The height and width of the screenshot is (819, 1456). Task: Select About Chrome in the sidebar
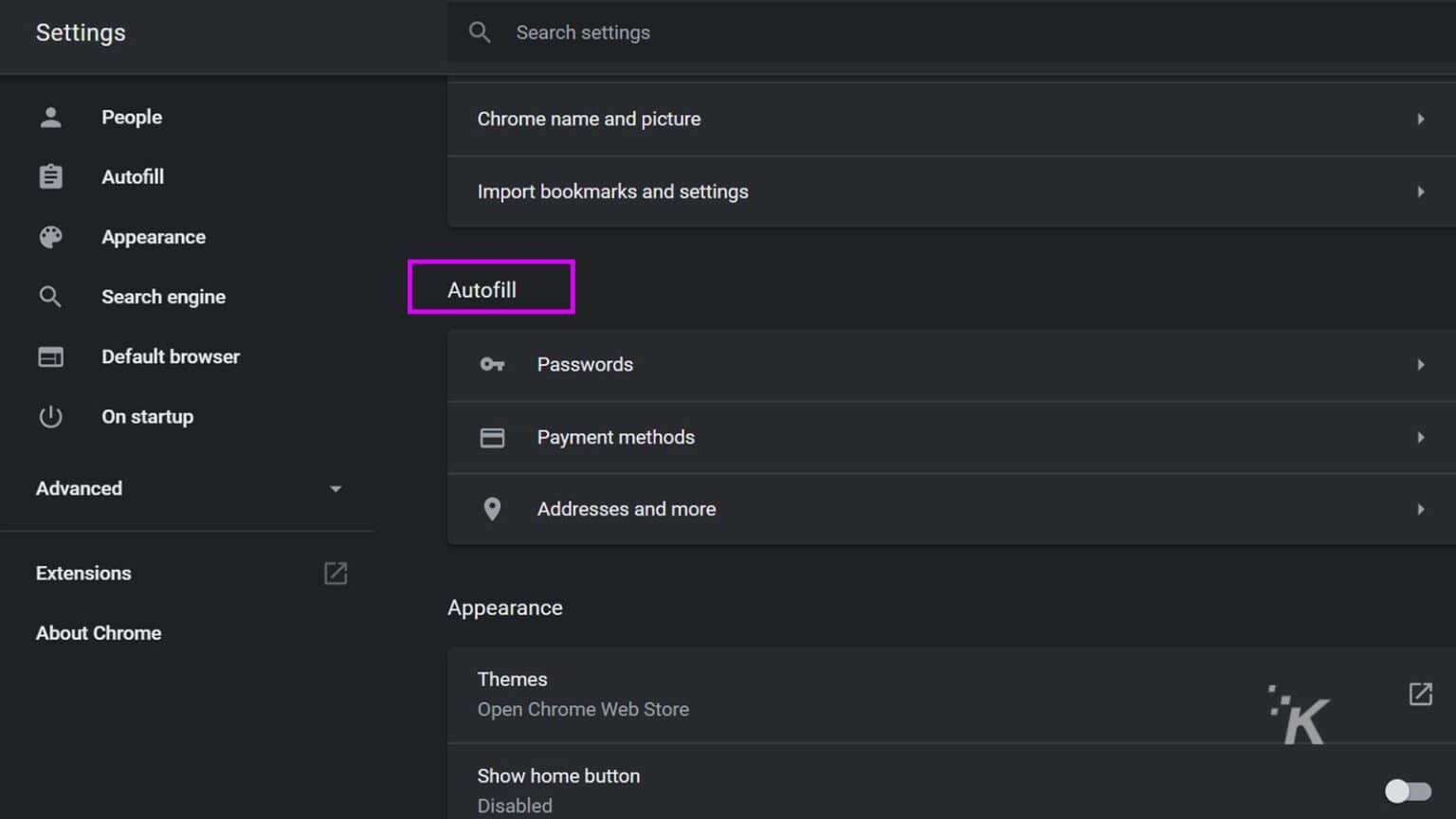(98, 632)
